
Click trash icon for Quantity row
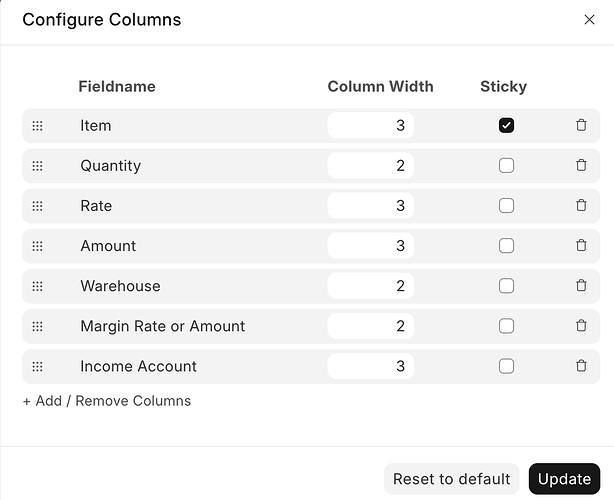581,165
